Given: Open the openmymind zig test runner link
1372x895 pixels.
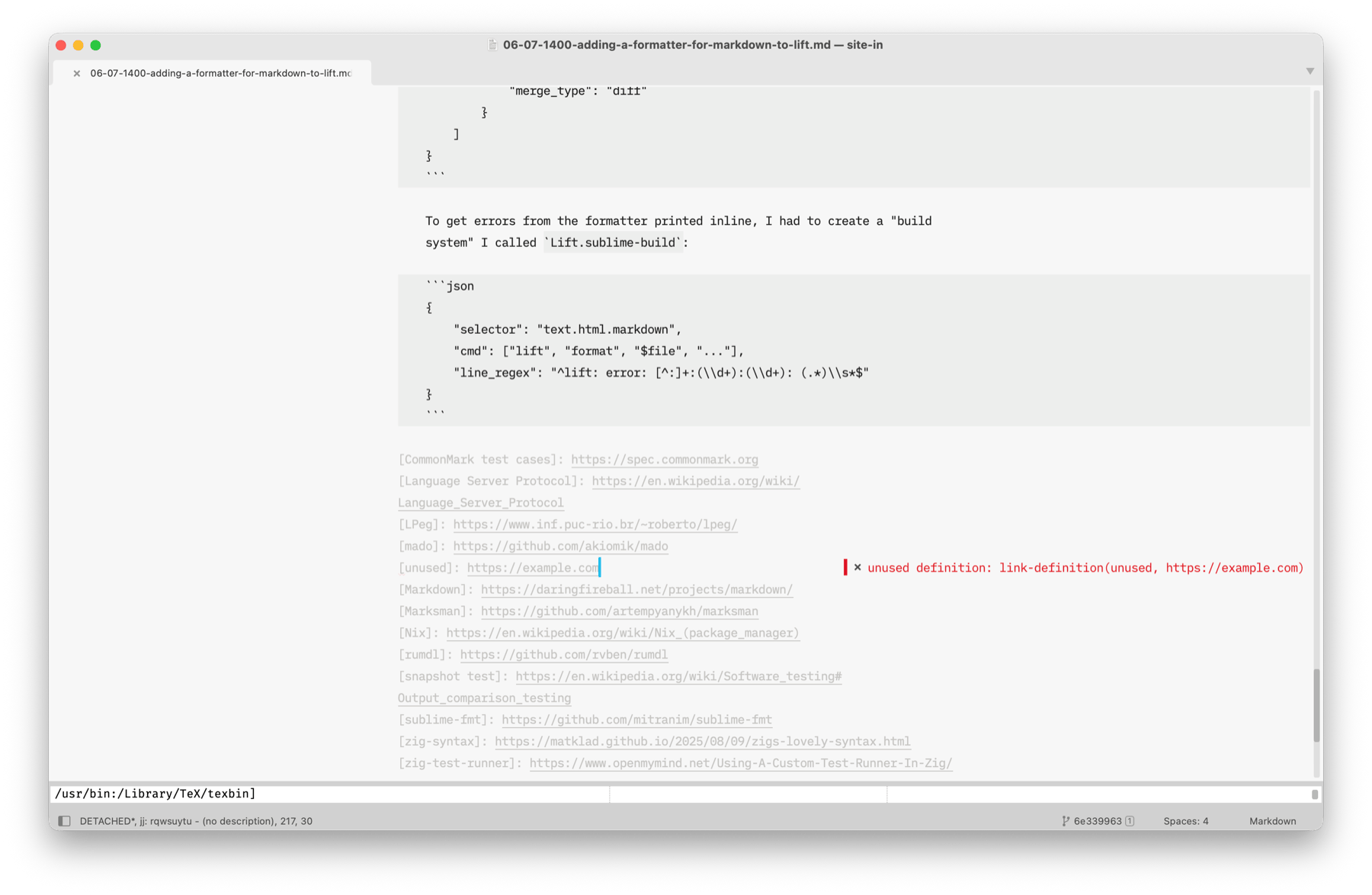Looking at the screenshot, I should (740, 763).
